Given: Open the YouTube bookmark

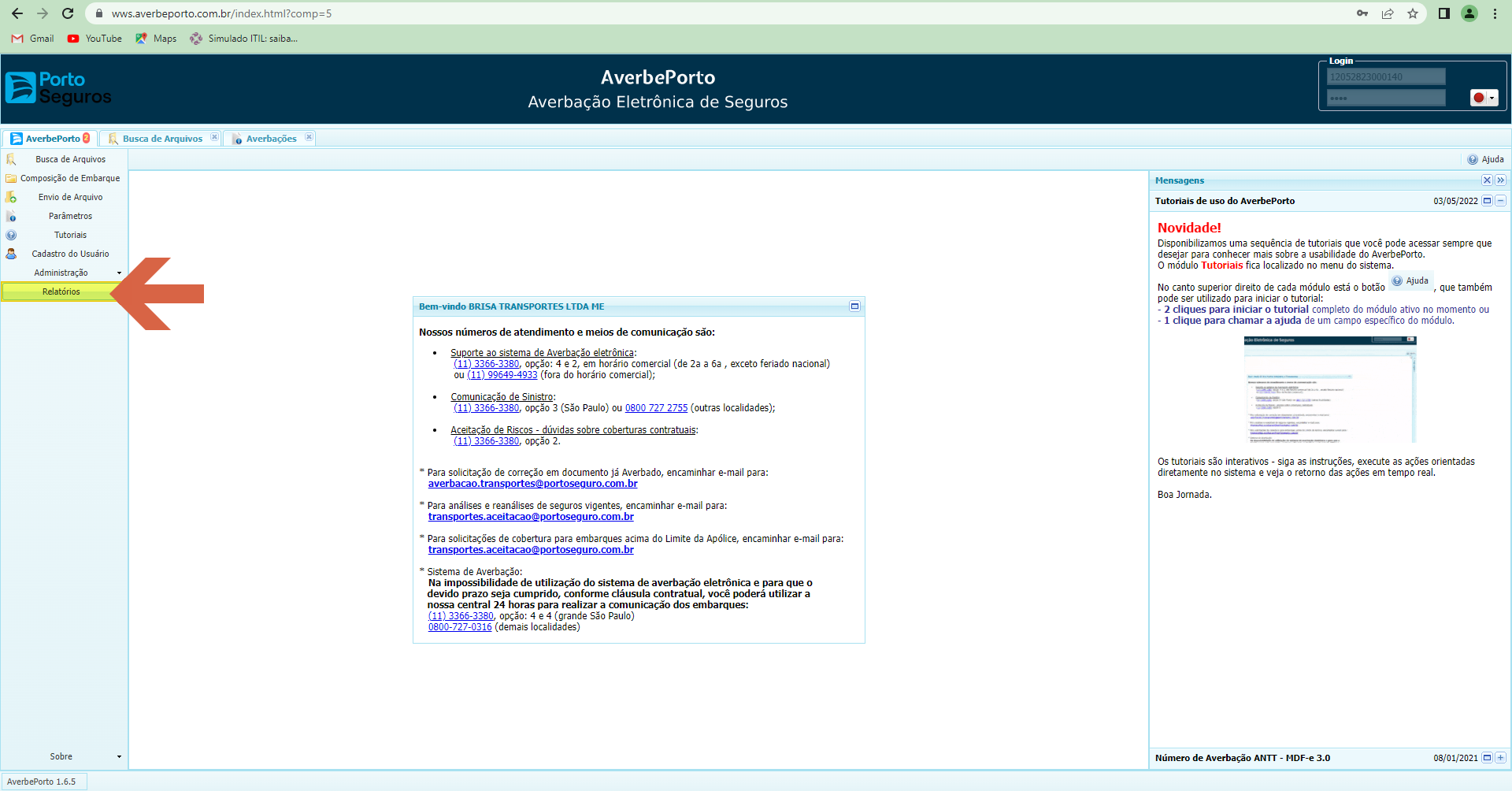Looking at the screenshot, I should click(x=94, y=39).
